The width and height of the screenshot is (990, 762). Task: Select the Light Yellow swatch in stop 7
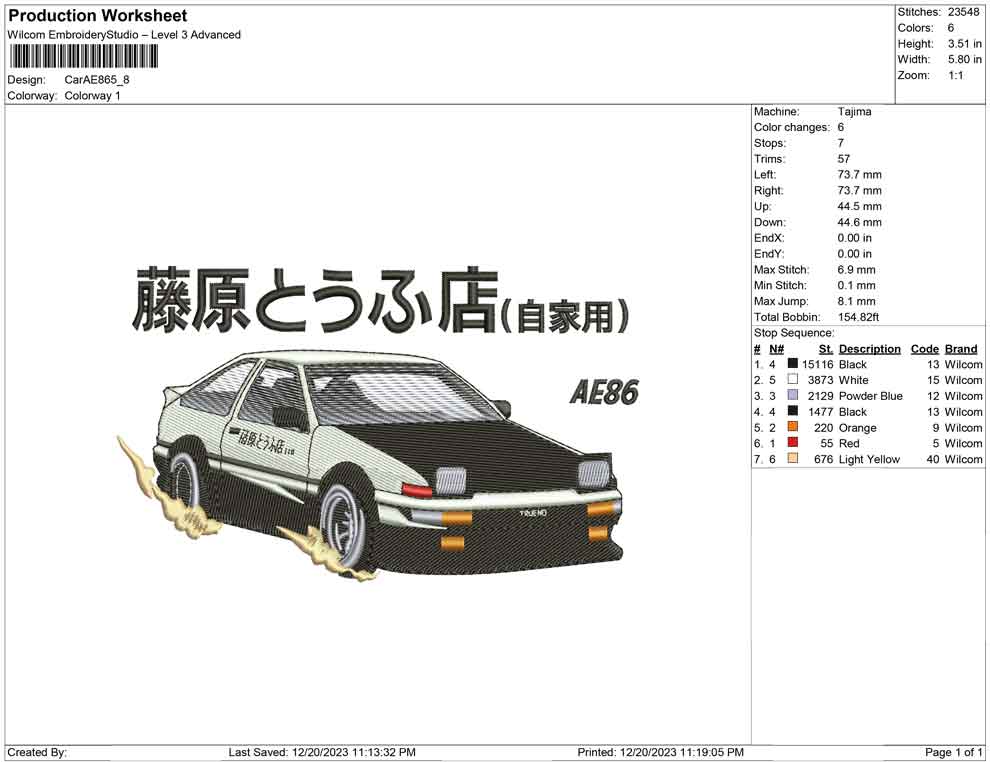791,459
